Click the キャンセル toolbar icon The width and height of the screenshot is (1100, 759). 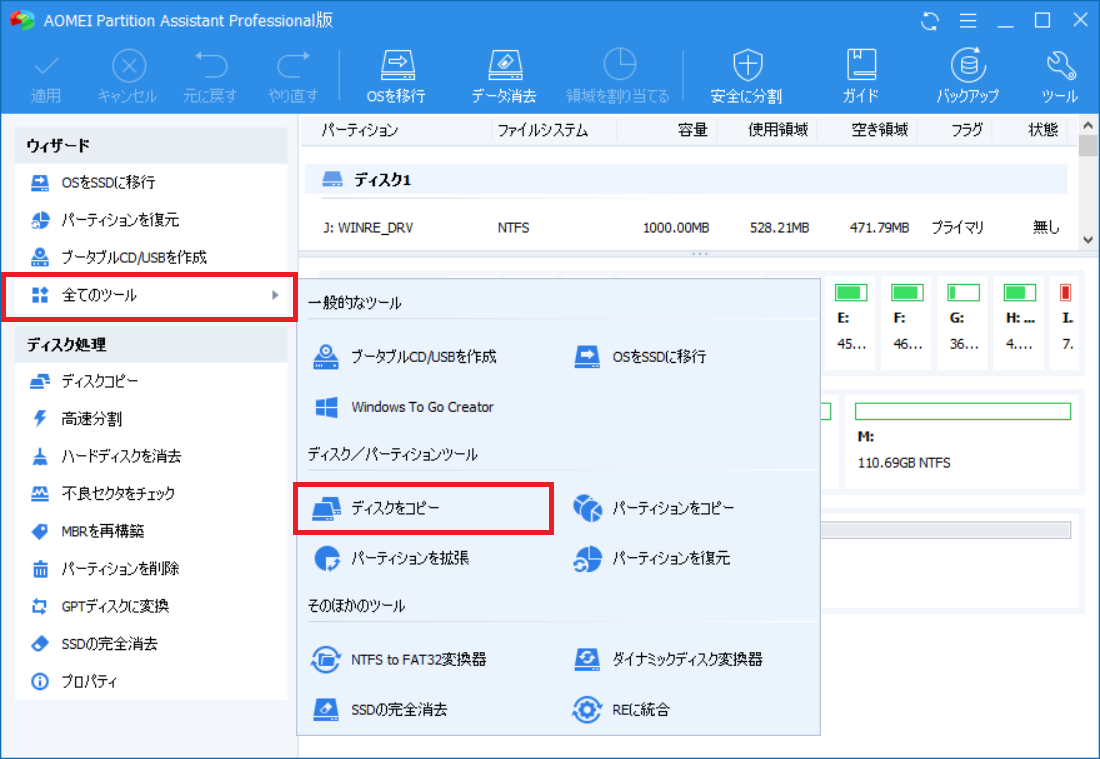128,76
